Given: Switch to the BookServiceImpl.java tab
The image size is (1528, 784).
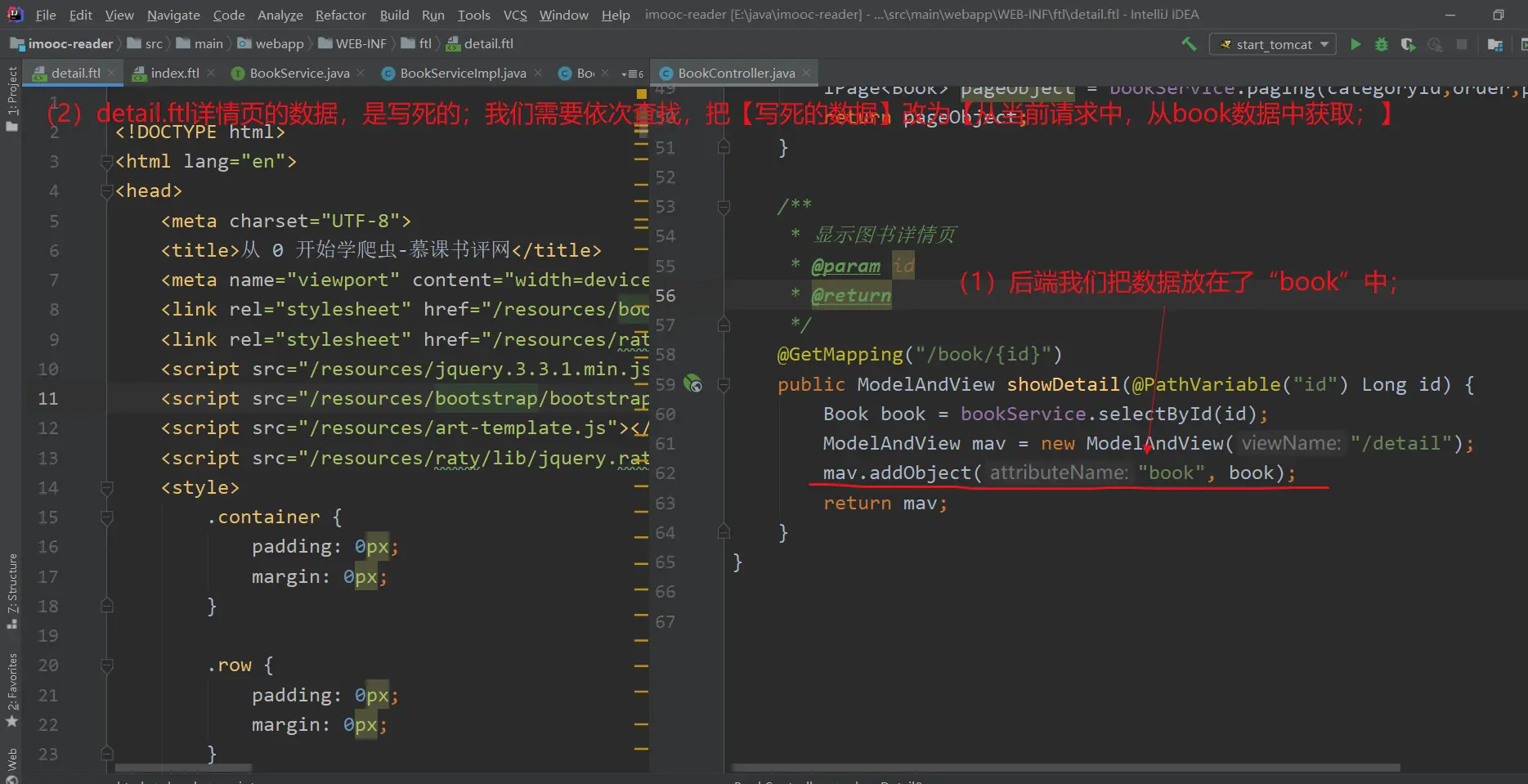Looking at the screenshot, I should click(x=462, y=74).
